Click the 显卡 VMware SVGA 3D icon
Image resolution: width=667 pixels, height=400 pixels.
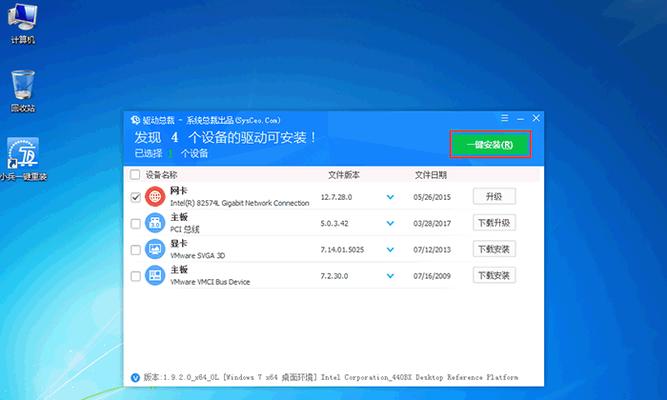(155, 249)
